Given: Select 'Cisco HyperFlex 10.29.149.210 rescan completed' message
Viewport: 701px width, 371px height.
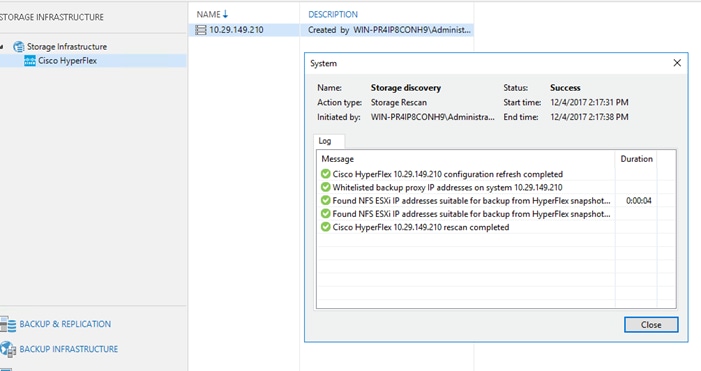Looking at the screenshot, I should (x=421, y=227).
